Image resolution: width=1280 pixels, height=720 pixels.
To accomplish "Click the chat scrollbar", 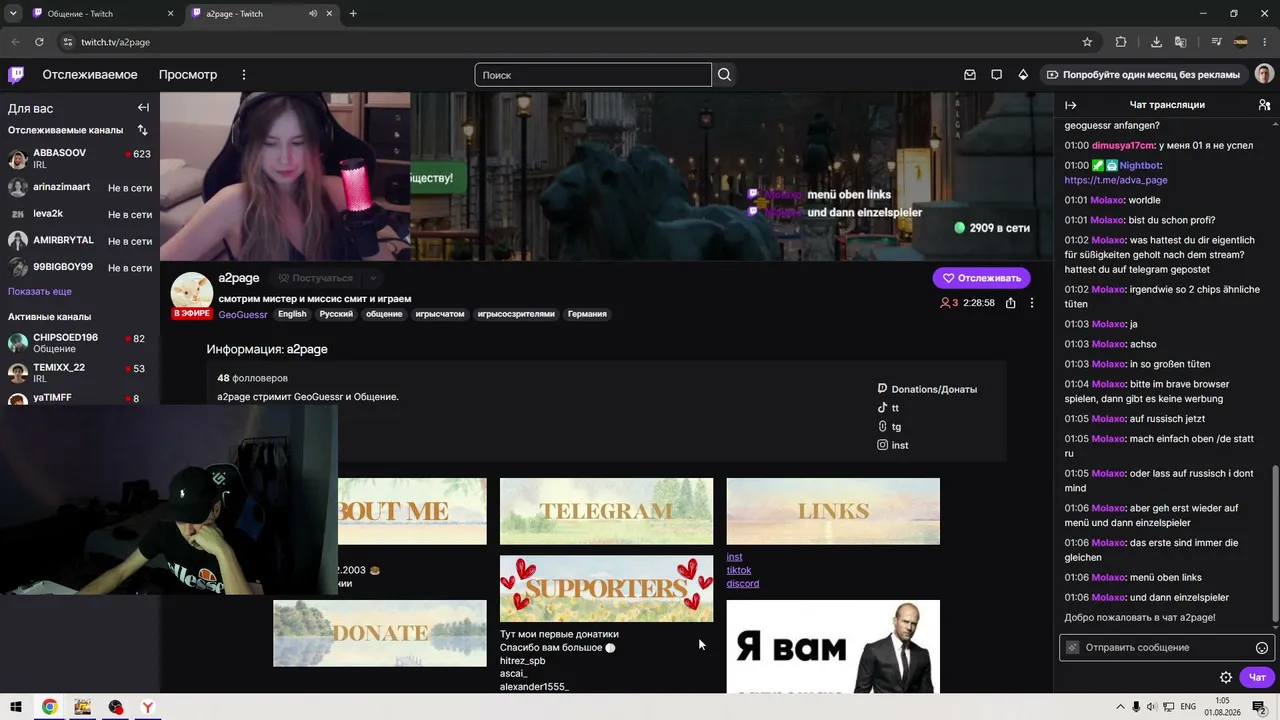I will 1274,542.
